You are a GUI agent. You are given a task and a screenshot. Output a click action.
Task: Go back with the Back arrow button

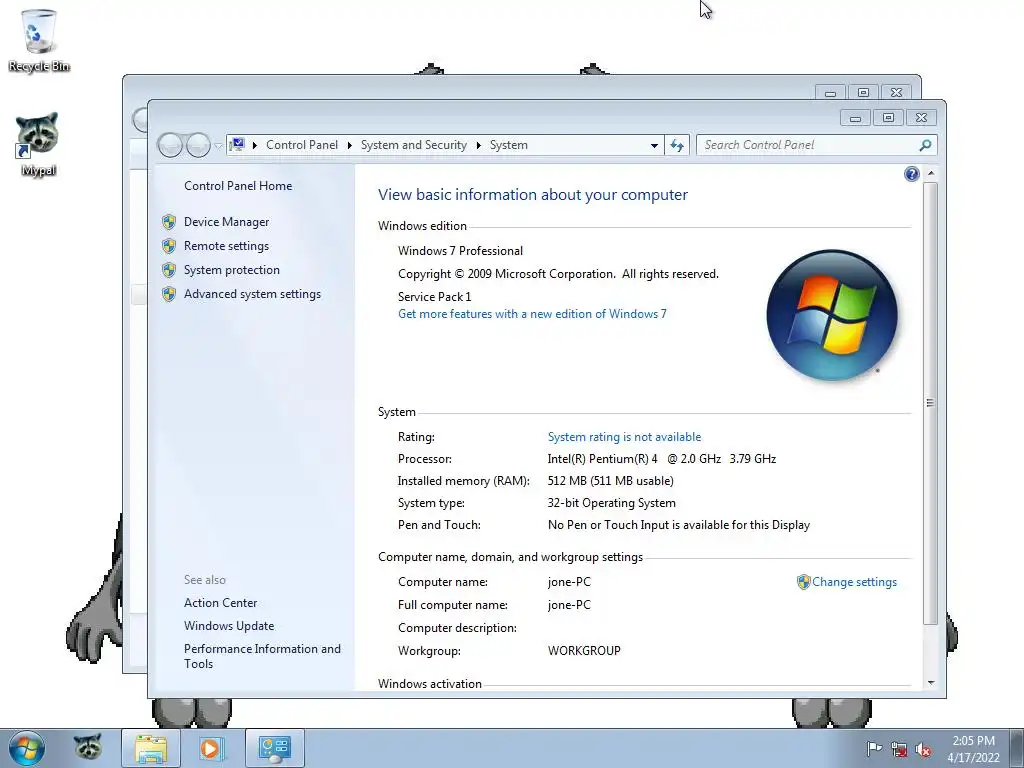tap(170, 145)
